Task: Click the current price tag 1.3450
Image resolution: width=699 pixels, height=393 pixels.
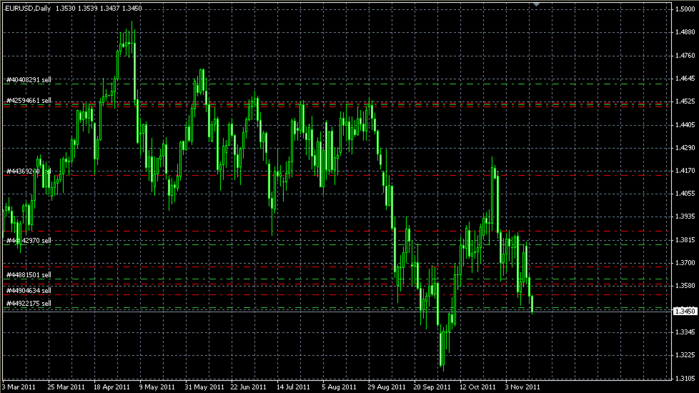Action: pos(685,311)
